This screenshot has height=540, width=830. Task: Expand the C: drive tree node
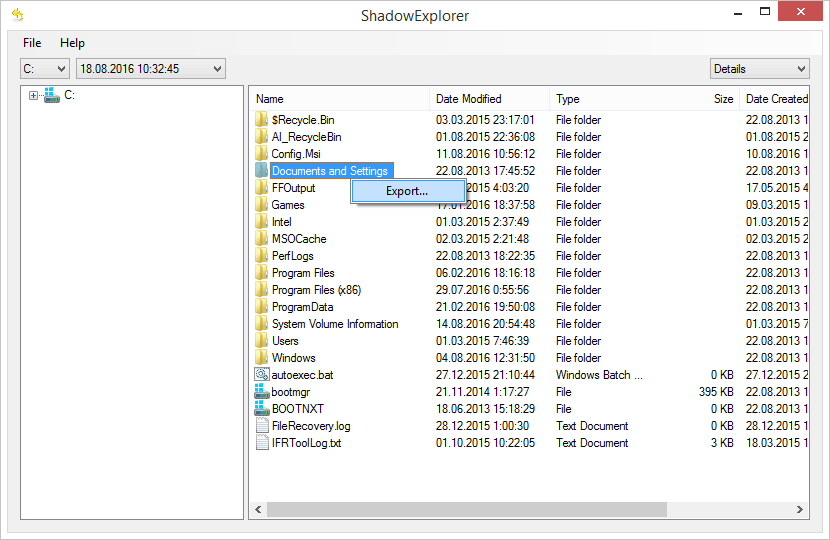pos(33,96)
